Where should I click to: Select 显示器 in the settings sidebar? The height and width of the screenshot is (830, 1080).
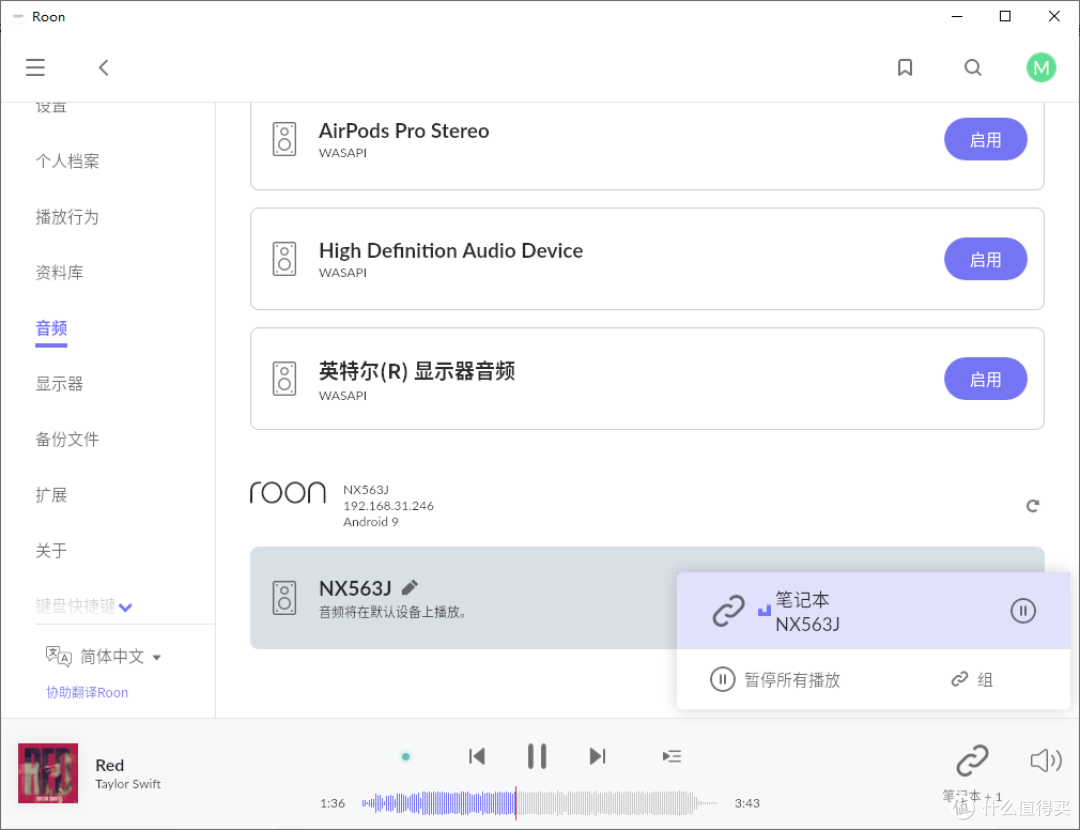coord(60,384)
